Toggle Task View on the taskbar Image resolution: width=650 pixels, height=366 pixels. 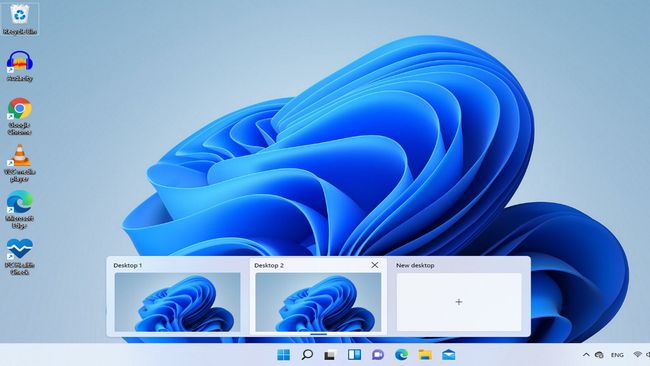[330, 355]
